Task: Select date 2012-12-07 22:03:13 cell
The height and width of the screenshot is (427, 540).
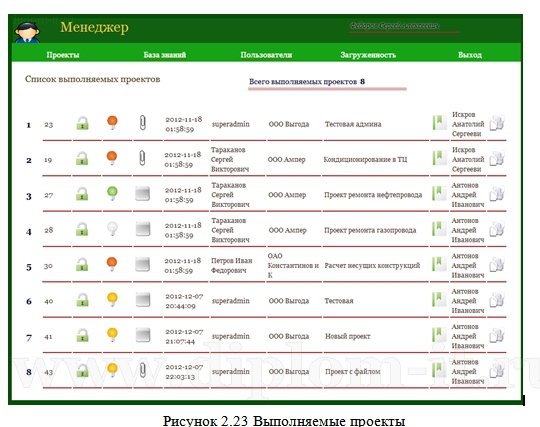Action: 184,372
